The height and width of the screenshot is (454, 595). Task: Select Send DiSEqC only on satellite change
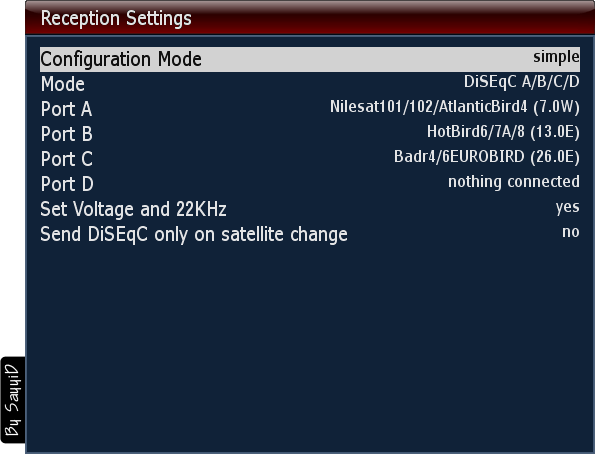194,234
